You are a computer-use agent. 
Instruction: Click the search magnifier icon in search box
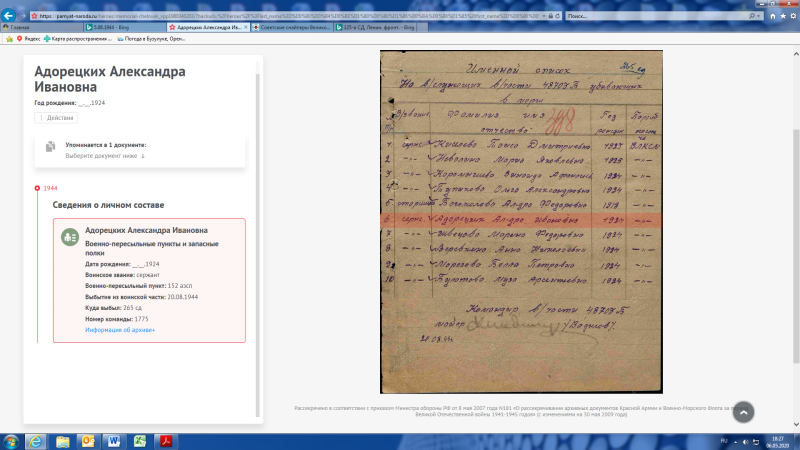tap(752, 16)
